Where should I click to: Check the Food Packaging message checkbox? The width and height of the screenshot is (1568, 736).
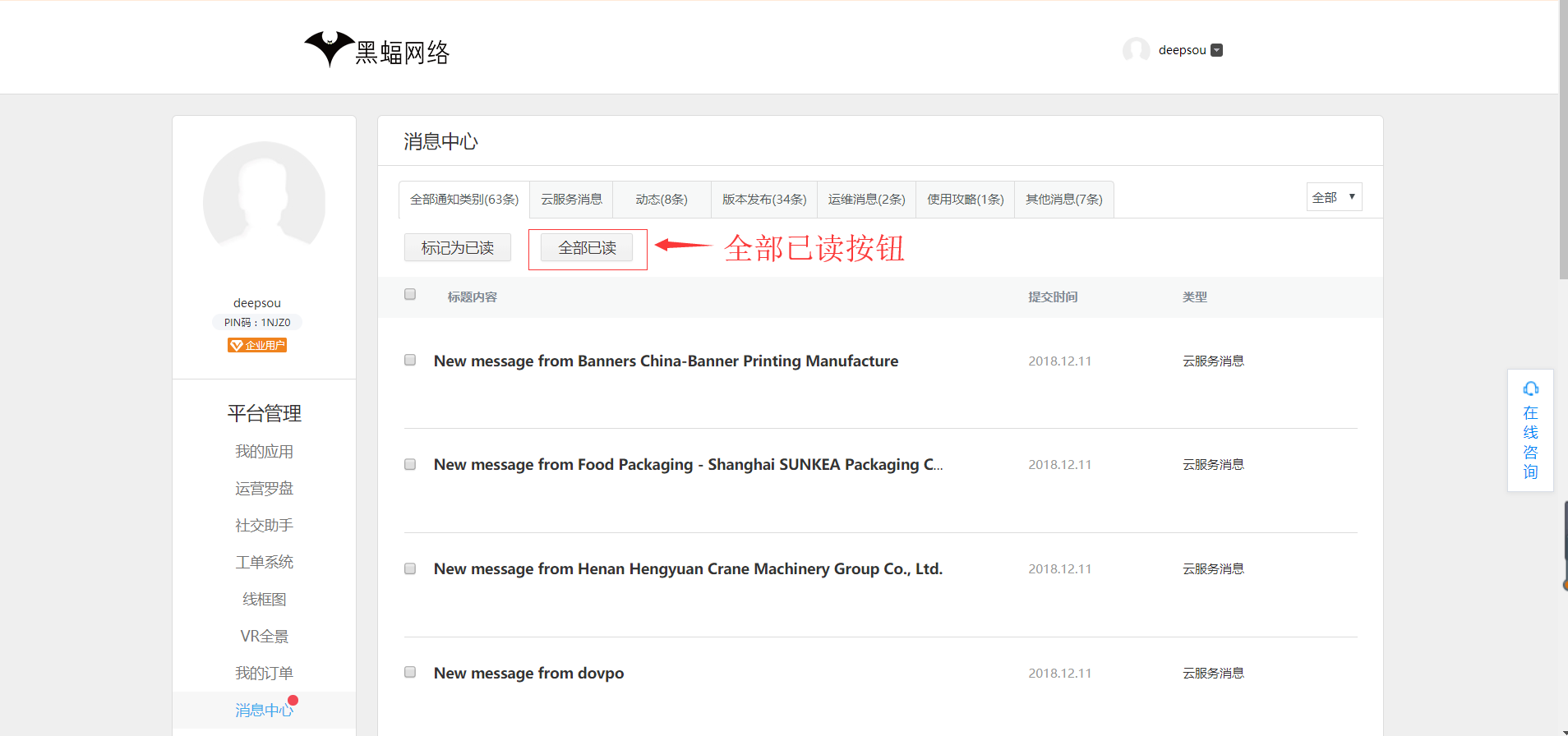coord(410,465)
